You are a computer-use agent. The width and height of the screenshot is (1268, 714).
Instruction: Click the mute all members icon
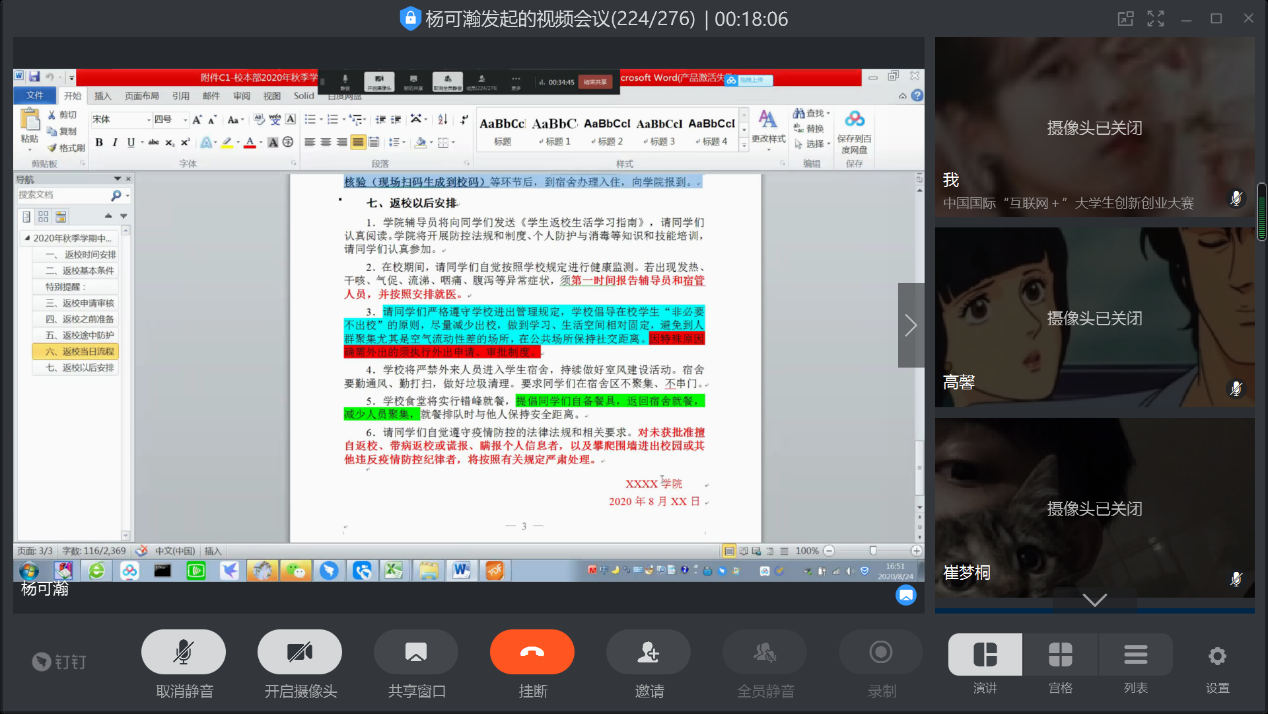pyautogui.click(x=765, y=652)
